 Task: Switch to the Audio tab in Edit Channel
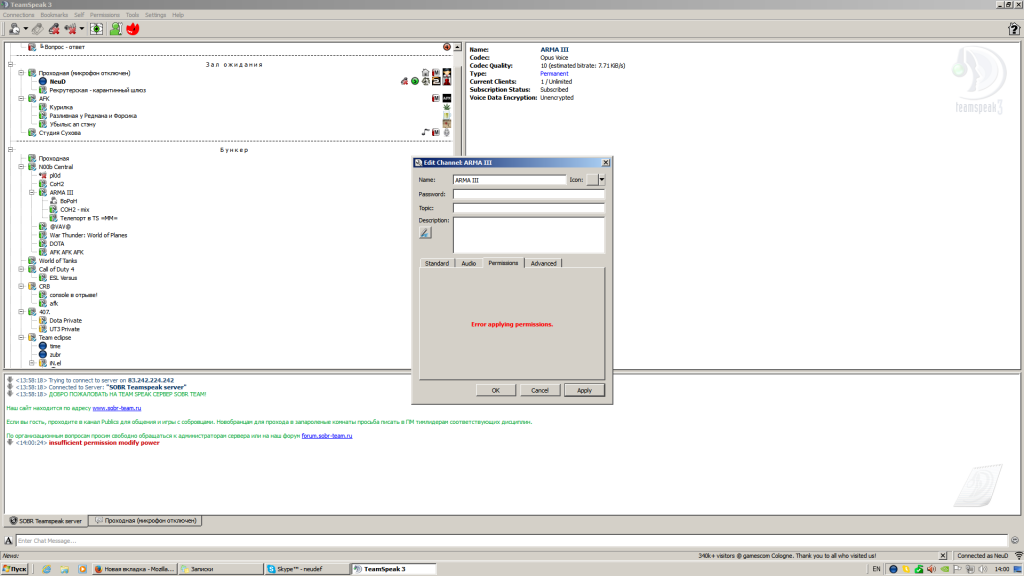pos(469,263)
